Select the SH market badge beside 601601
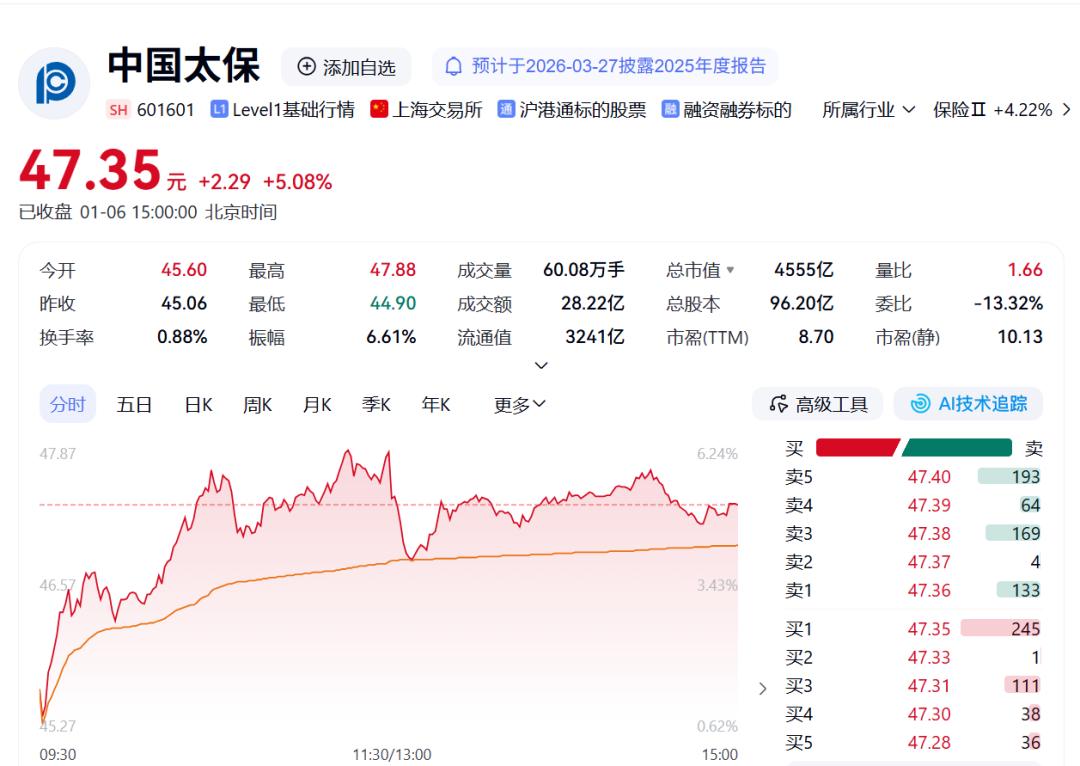 (120, 110)
